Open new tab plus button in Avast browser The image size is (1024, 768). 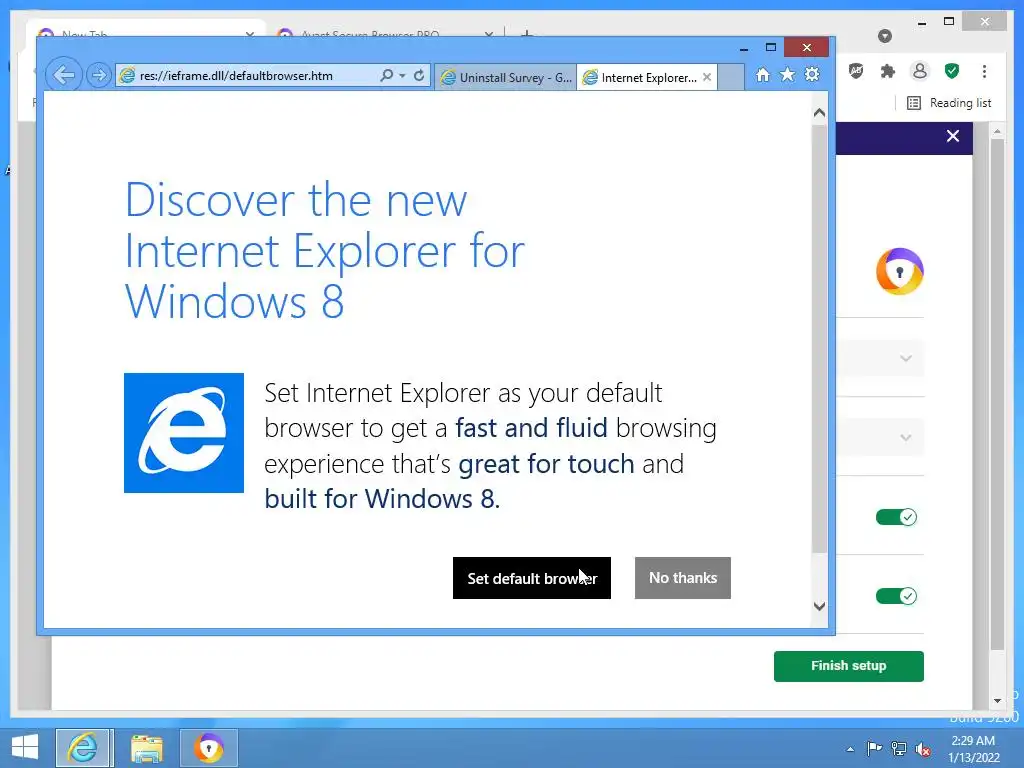click(527, 33)
